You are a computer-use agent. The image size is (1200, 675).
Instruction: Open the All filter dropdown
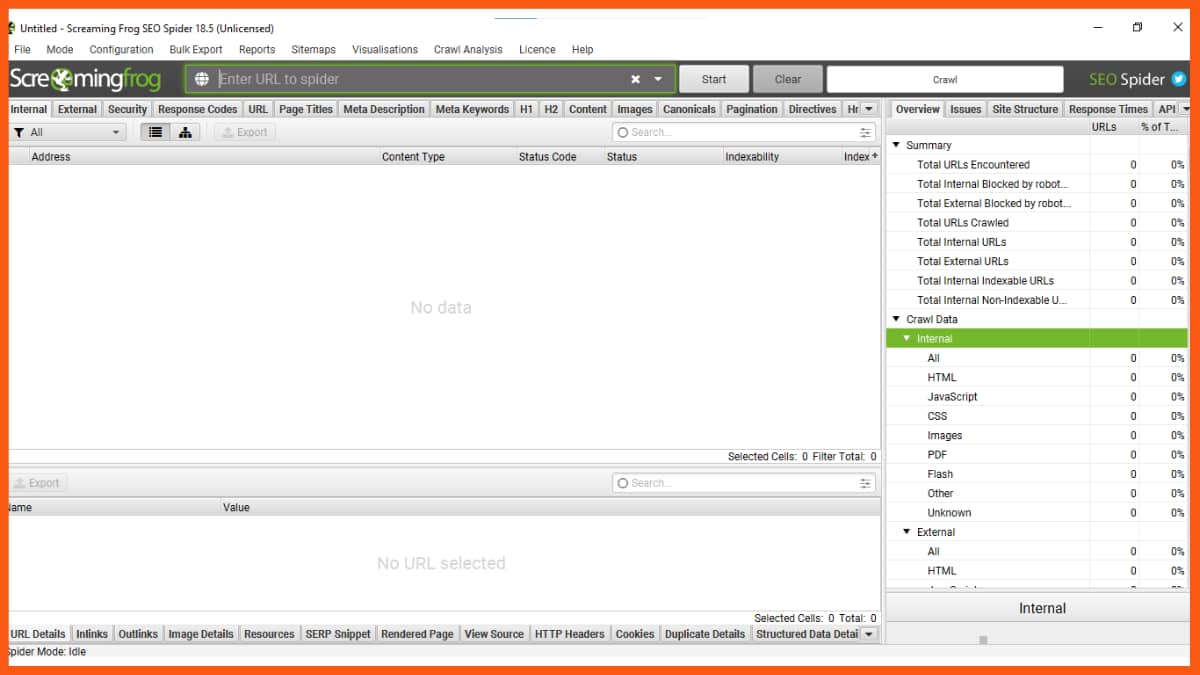[115, 131]
